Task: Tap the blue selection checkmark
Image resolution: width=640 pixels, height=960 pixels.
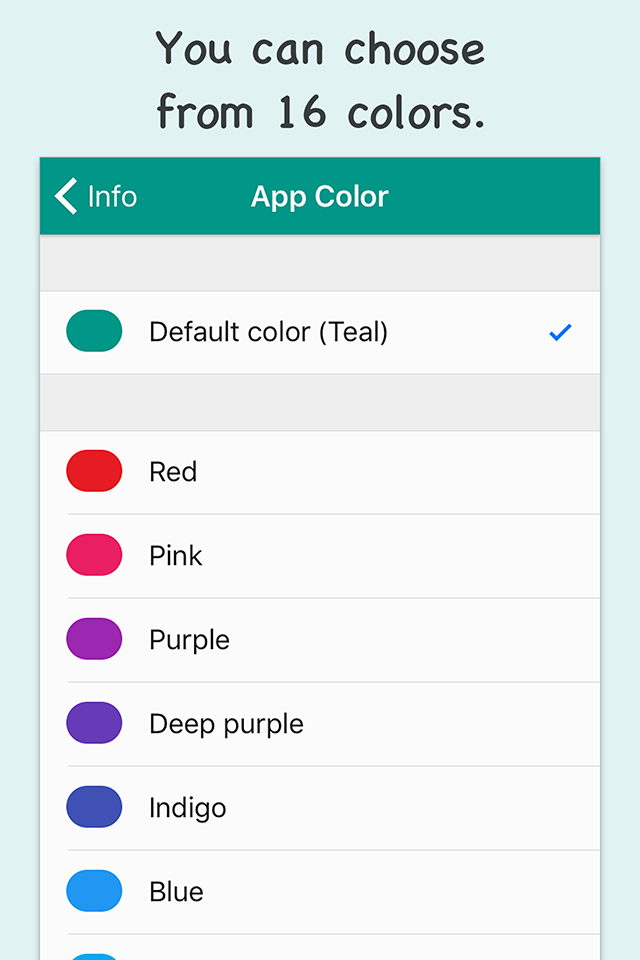Action: [560, 332]
